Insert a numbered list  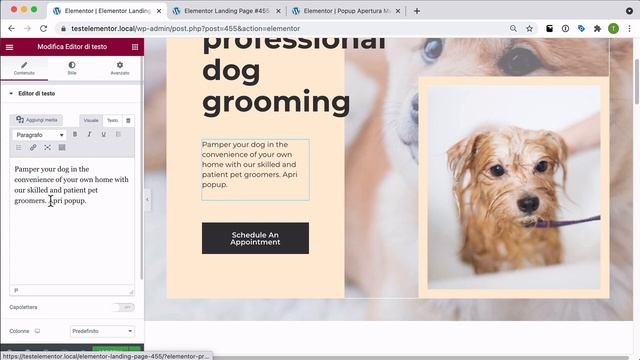tap(19, 147)
